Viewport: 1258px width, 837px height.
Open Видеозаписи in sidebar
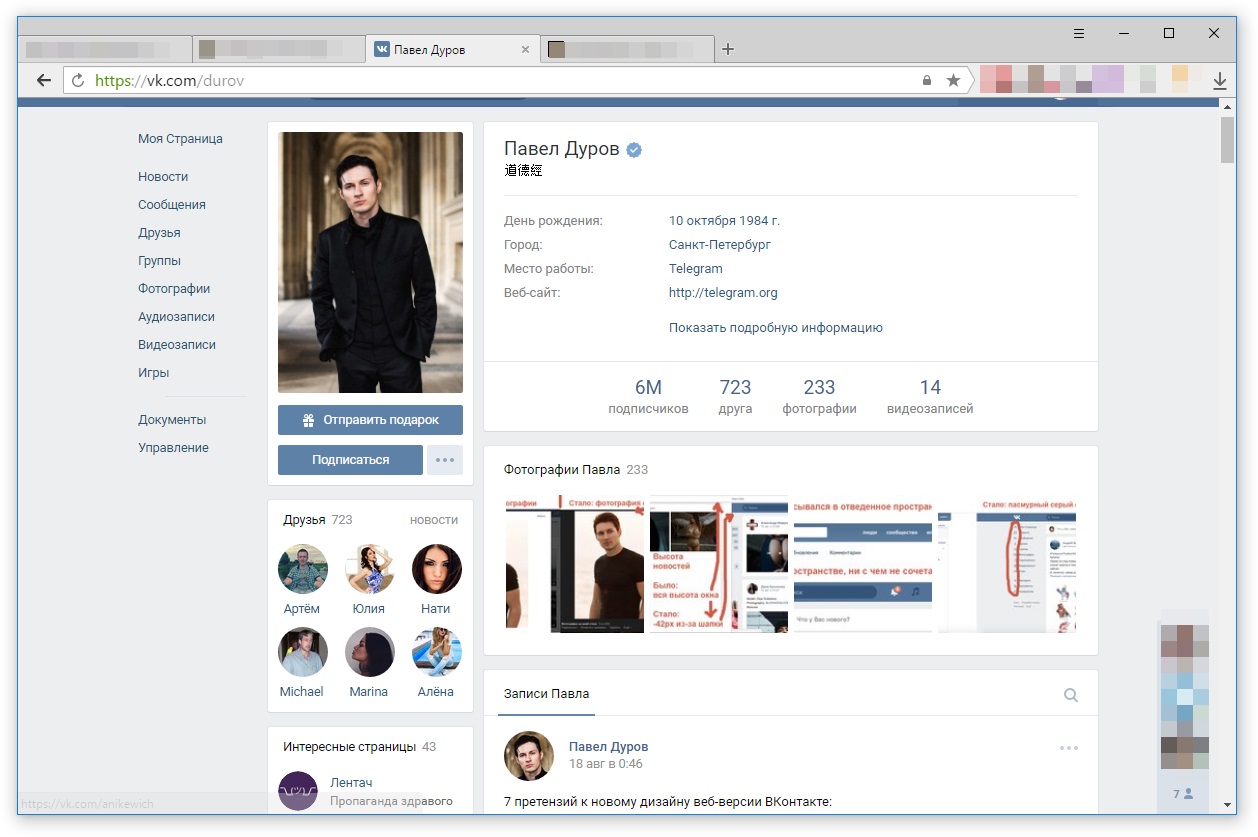(x=177, y=345)
